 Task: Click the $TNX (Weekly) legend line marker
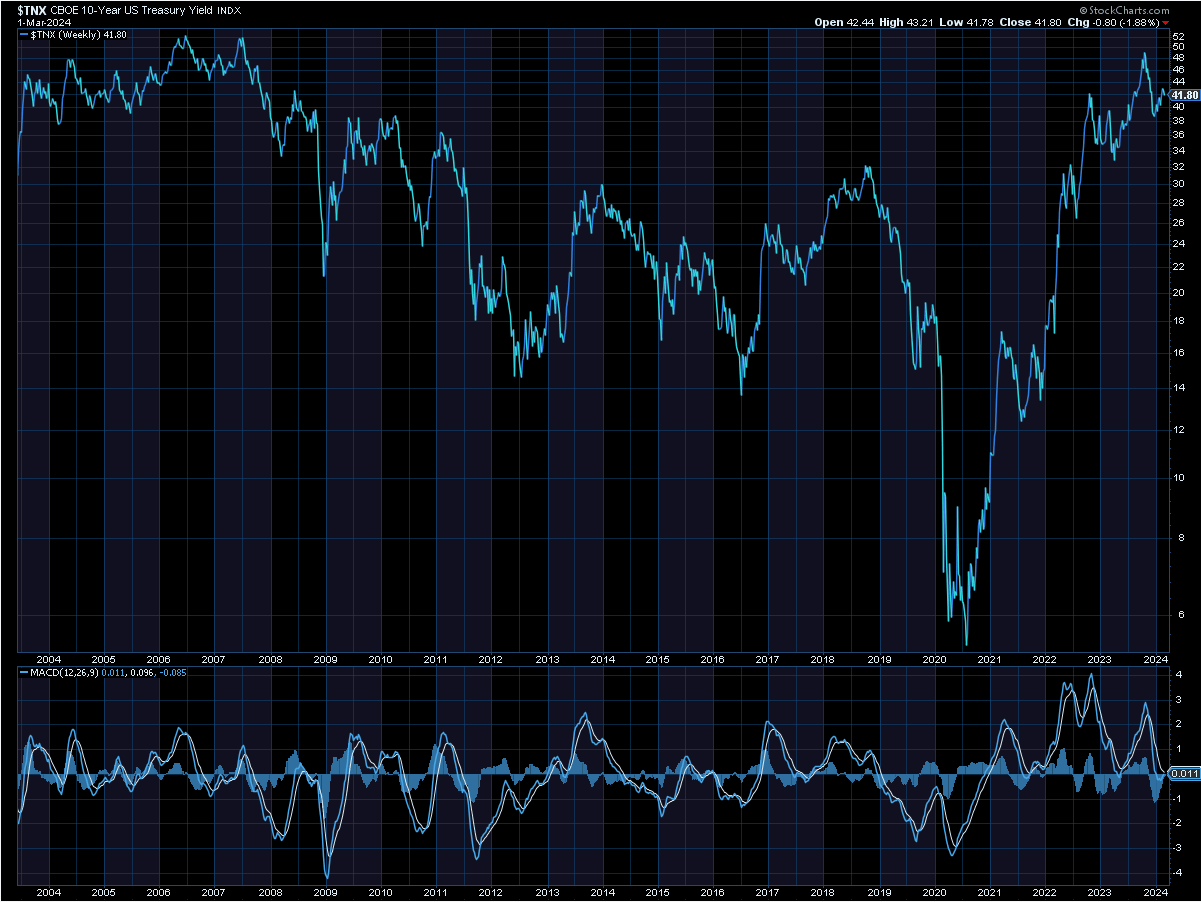(x=24, y=34)
